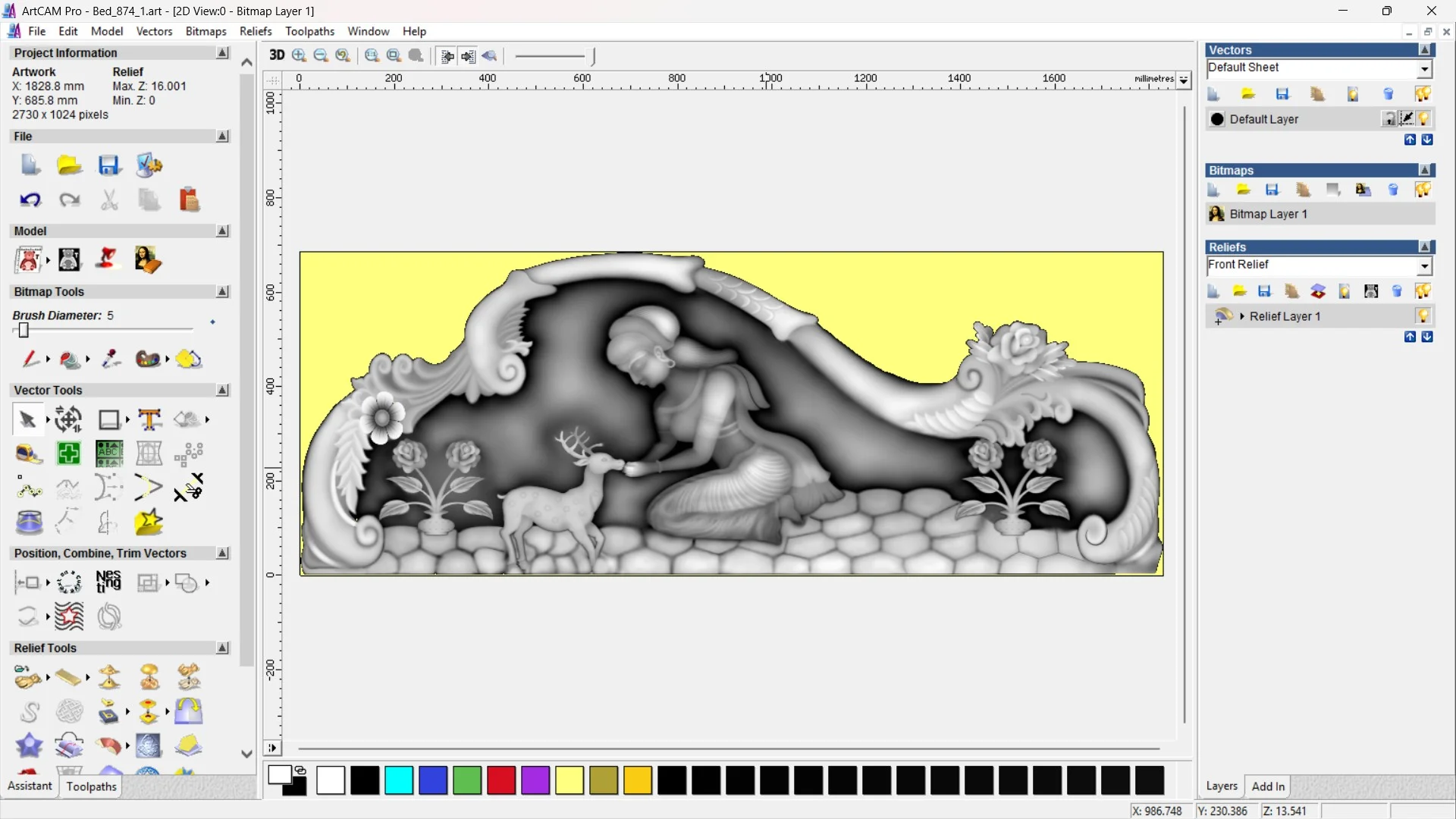Open the Default Sheet dropdown
This screenshot has height=819, width=1456.
click(1424, 69)
